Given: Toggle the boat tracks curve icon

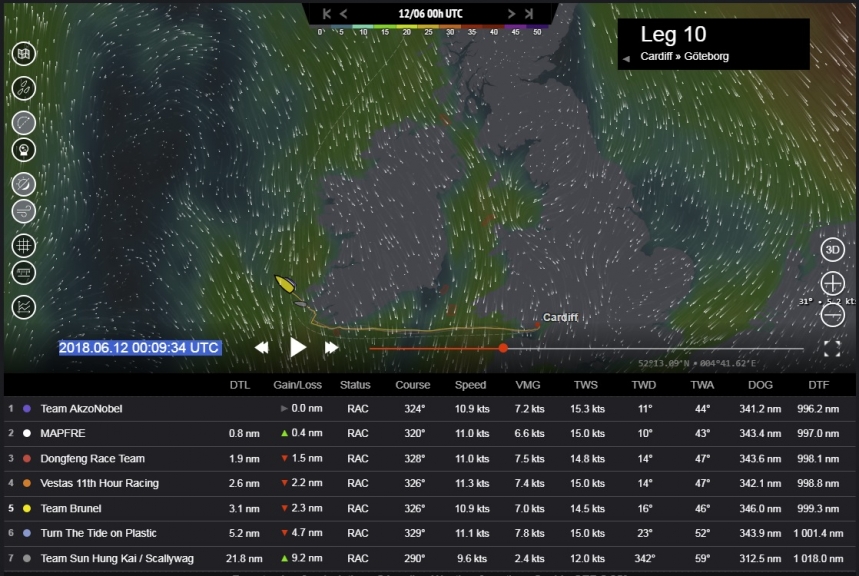Looking at the screenshot, I should (24, 122).
